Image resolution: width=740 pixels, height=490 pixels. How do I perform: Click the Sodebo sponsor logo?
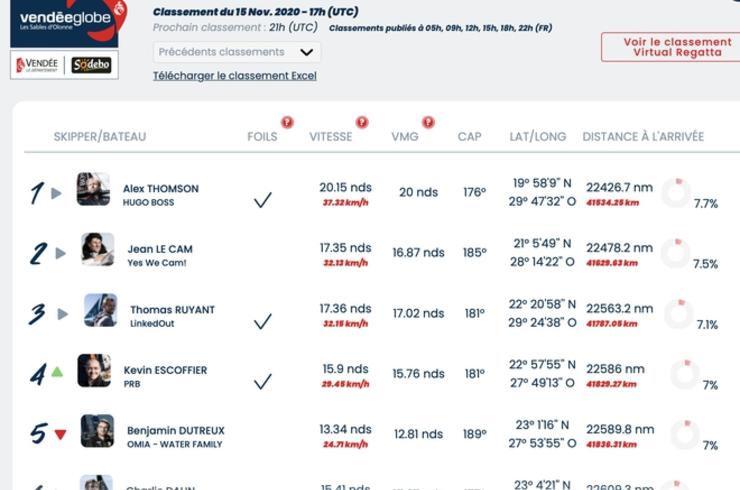coord(92,65)
